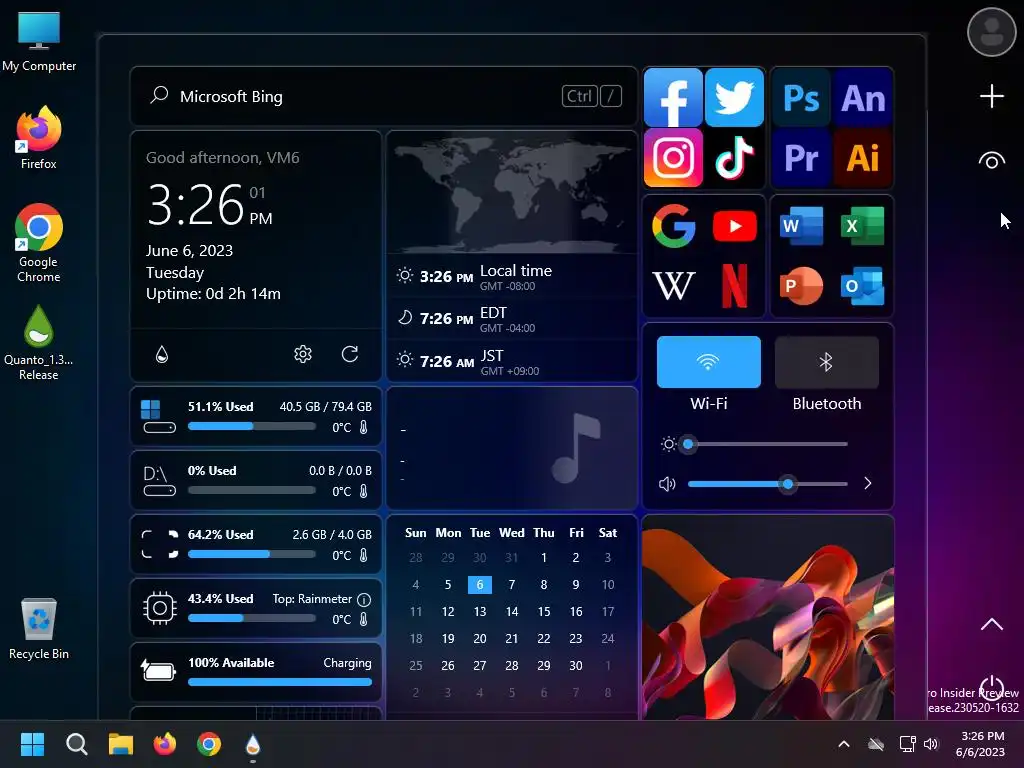Screen dimensions: 1024x768
Task: Open File Explorer from taskbar
Action: (121, 744)
